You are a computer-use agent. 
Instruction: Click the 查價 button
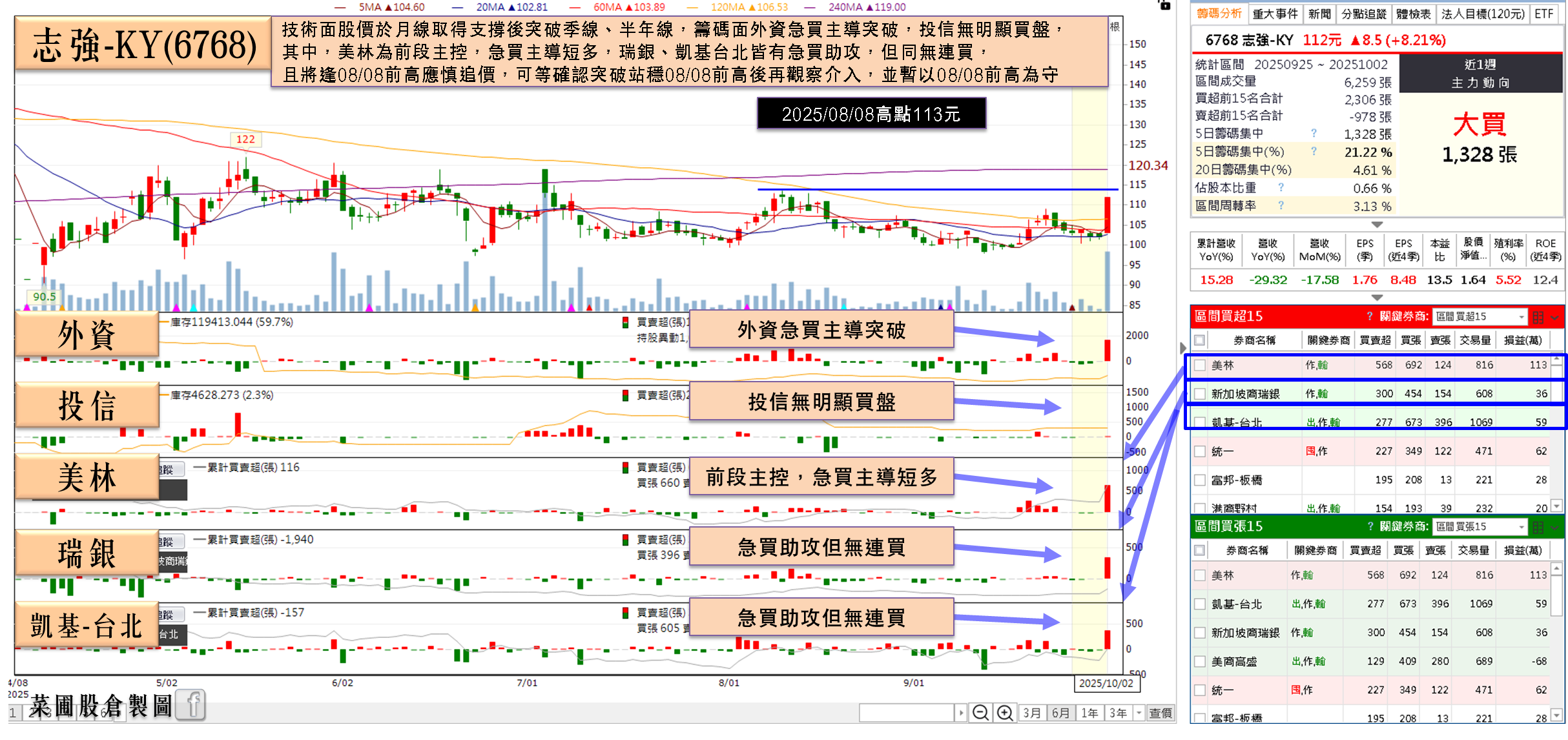click(1161, 713)
